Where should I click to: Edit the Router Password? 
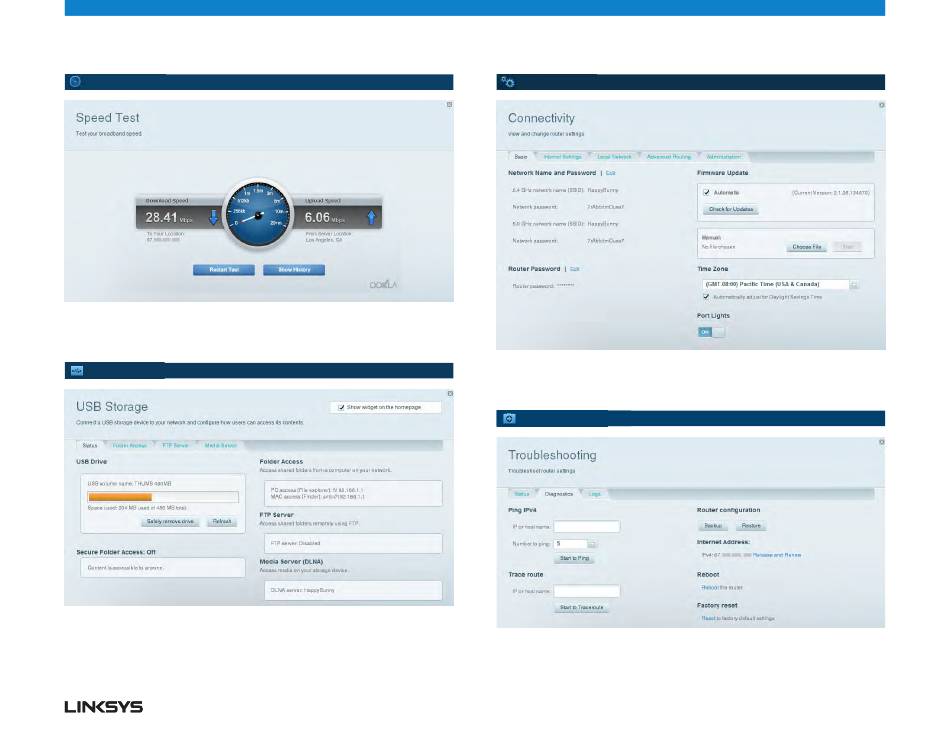click(x=574, y=269)
